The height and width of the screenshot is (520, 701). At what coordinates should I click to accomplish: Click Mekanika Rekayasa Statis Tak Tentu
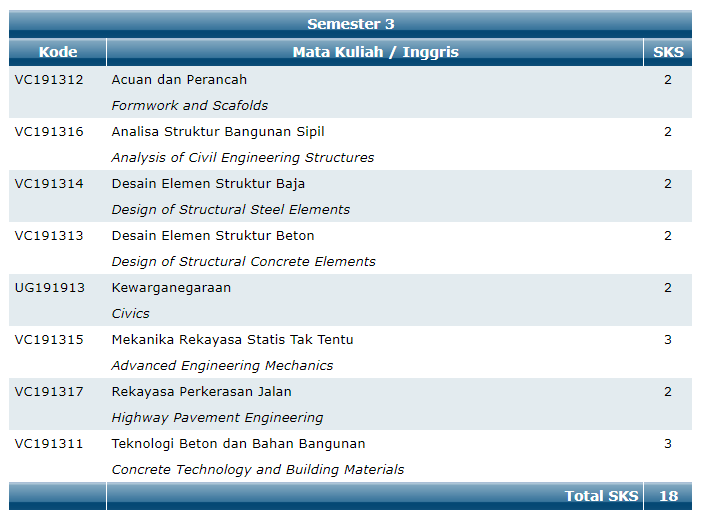(232, 340)
